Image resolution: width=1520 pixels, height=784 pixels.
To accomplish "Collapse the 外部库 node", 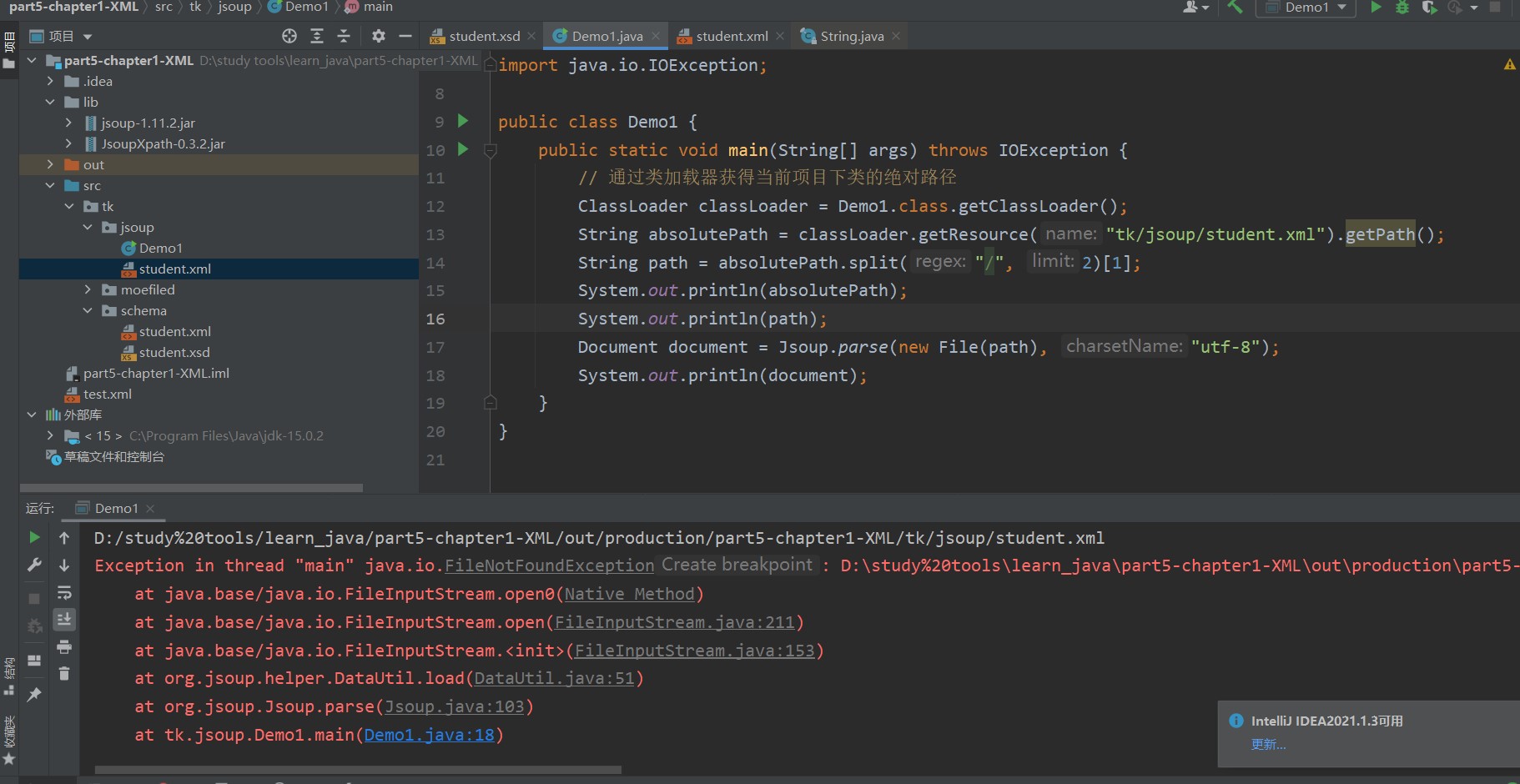I will tap(32, 415).
